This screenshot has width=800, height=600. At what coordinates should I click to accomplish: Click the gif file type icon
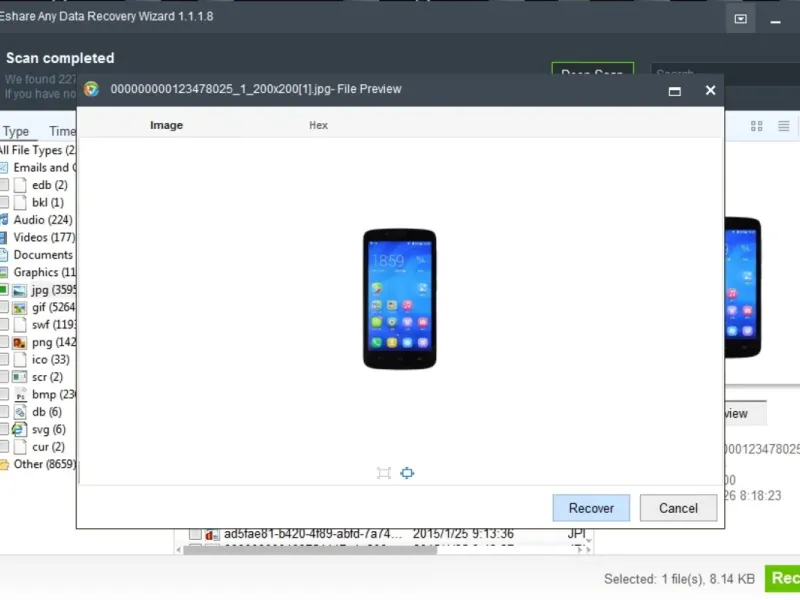click(x=19, y=308)
